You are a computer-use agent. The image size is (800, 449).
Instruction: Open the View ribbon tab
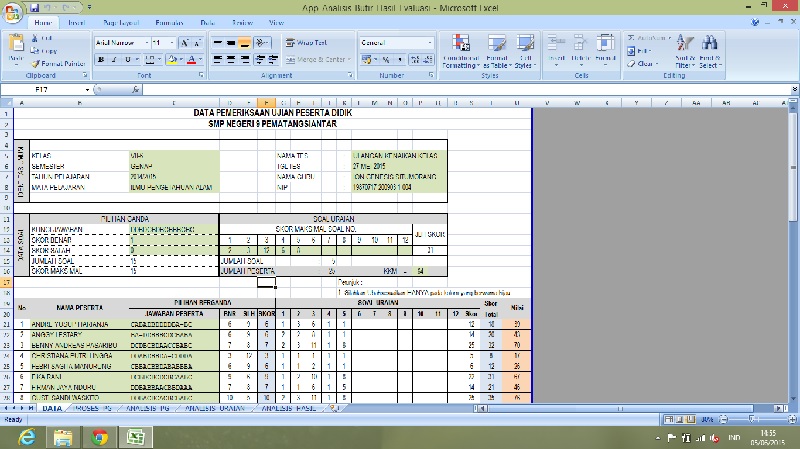(x=276, y=23)
